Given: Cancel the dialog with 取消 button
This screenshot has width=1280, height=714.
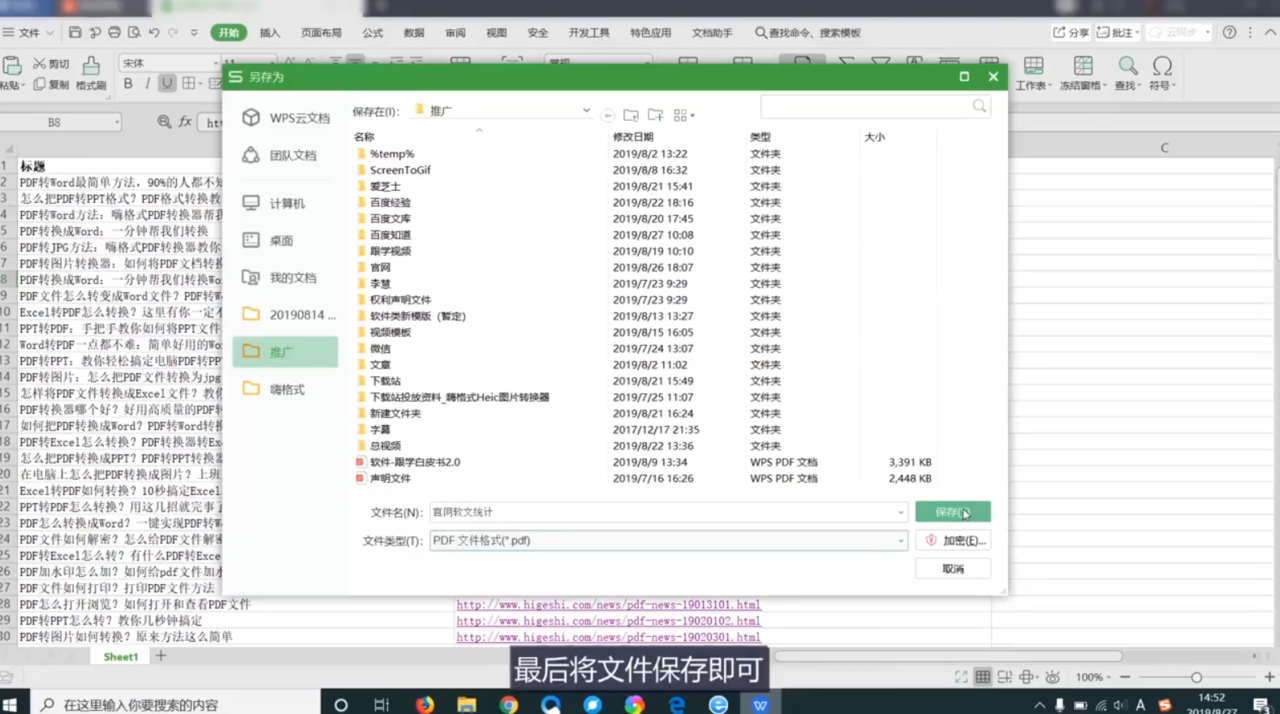Looking at the screenshot, I should [x=952, y=568].
